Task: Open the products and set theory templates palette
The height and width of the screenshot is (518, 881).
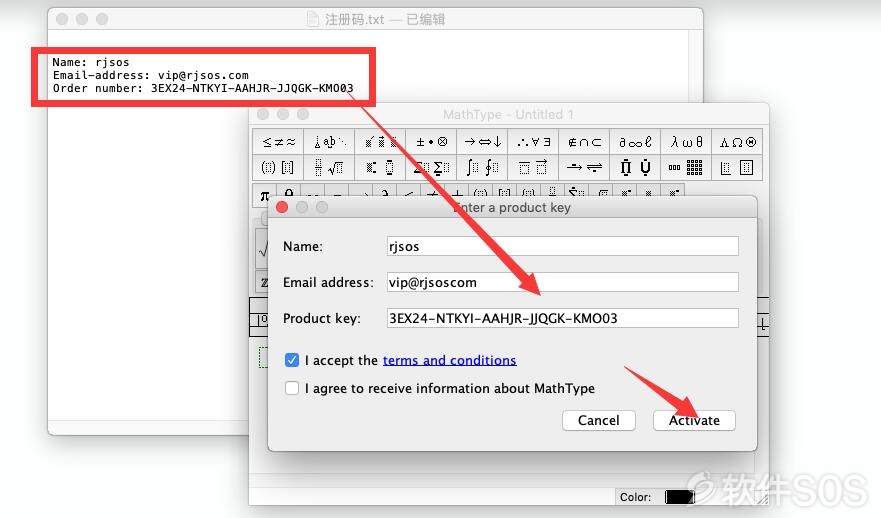Action: pos(635,167)
